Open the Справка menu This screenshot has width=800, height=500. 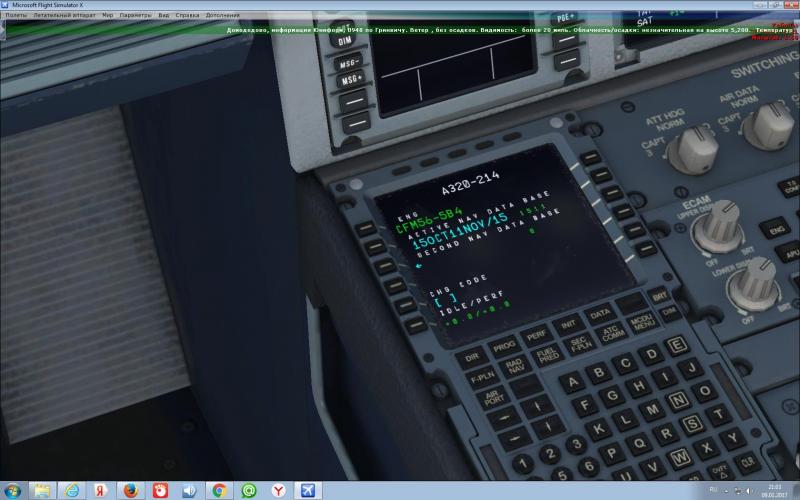187,15
